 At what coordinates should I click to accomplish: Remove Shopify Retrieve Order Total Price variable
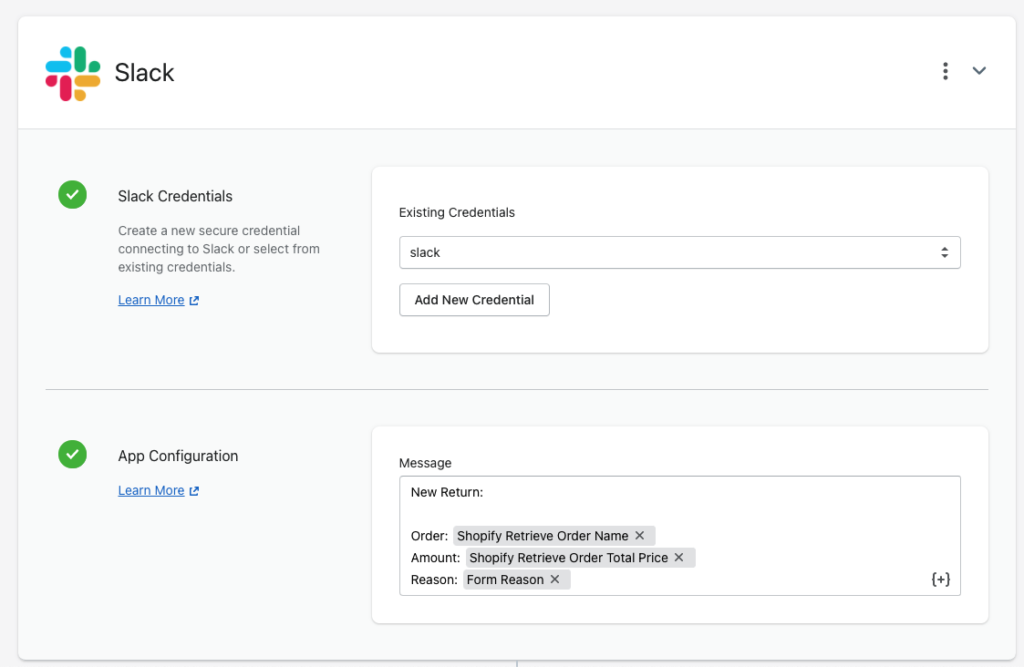pos(679,557)
